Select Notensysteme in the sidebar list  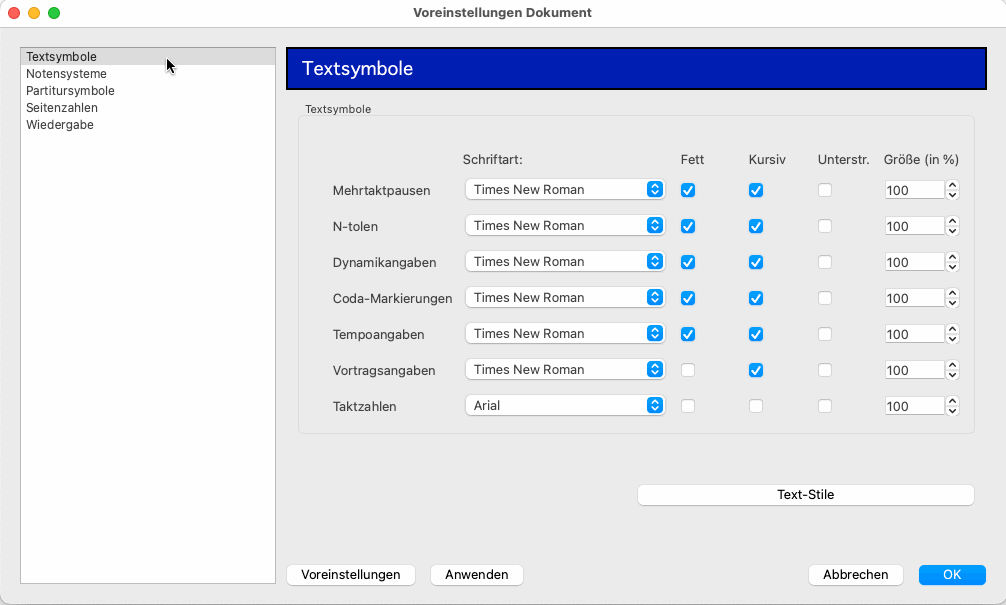point(66,74)
